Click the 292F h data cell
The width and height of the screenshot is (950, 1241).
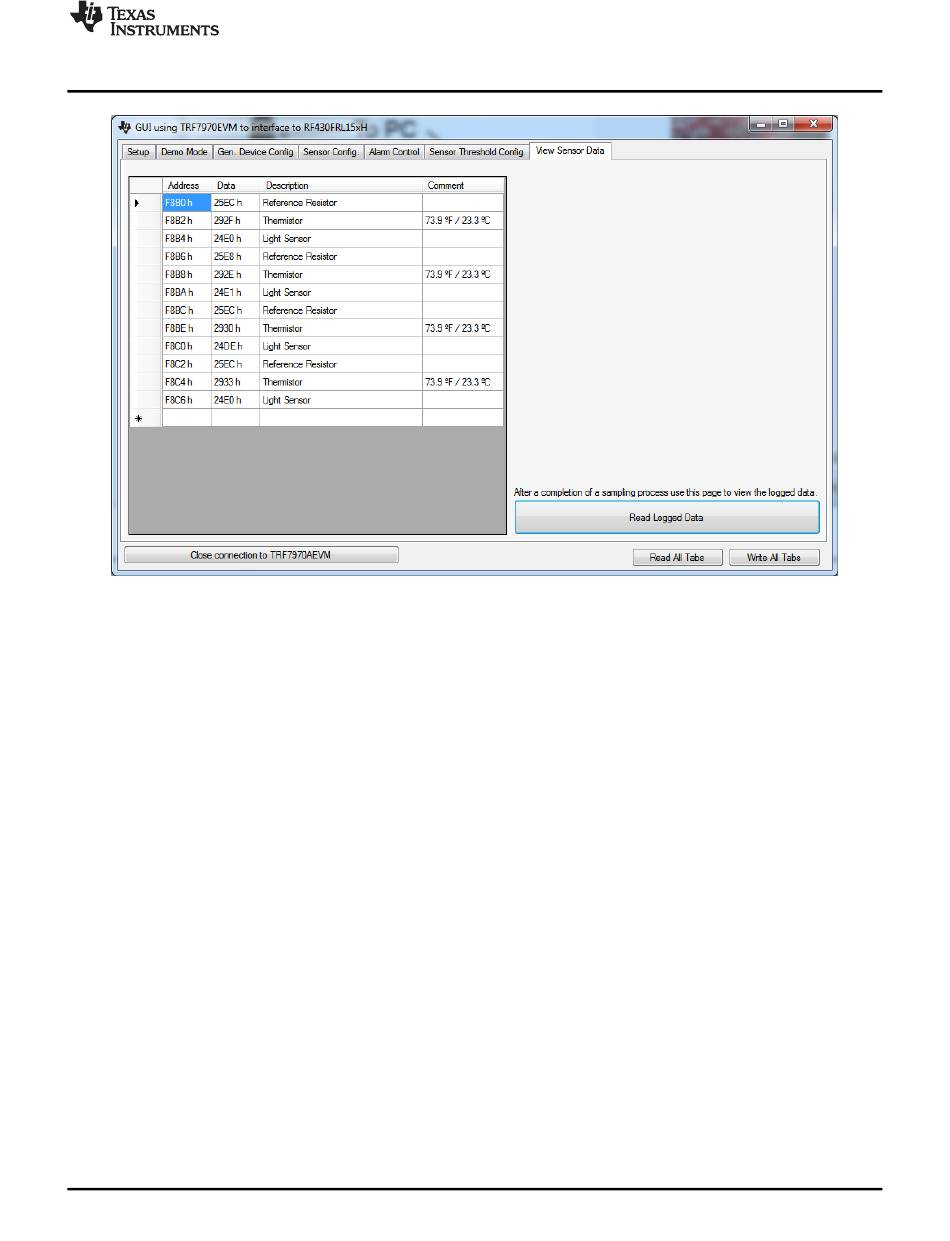click(235, 221)
